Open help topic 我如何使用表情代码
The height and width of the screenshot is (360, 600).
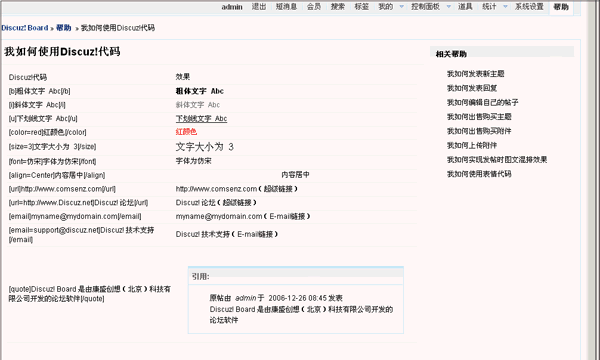click(479, 174)
